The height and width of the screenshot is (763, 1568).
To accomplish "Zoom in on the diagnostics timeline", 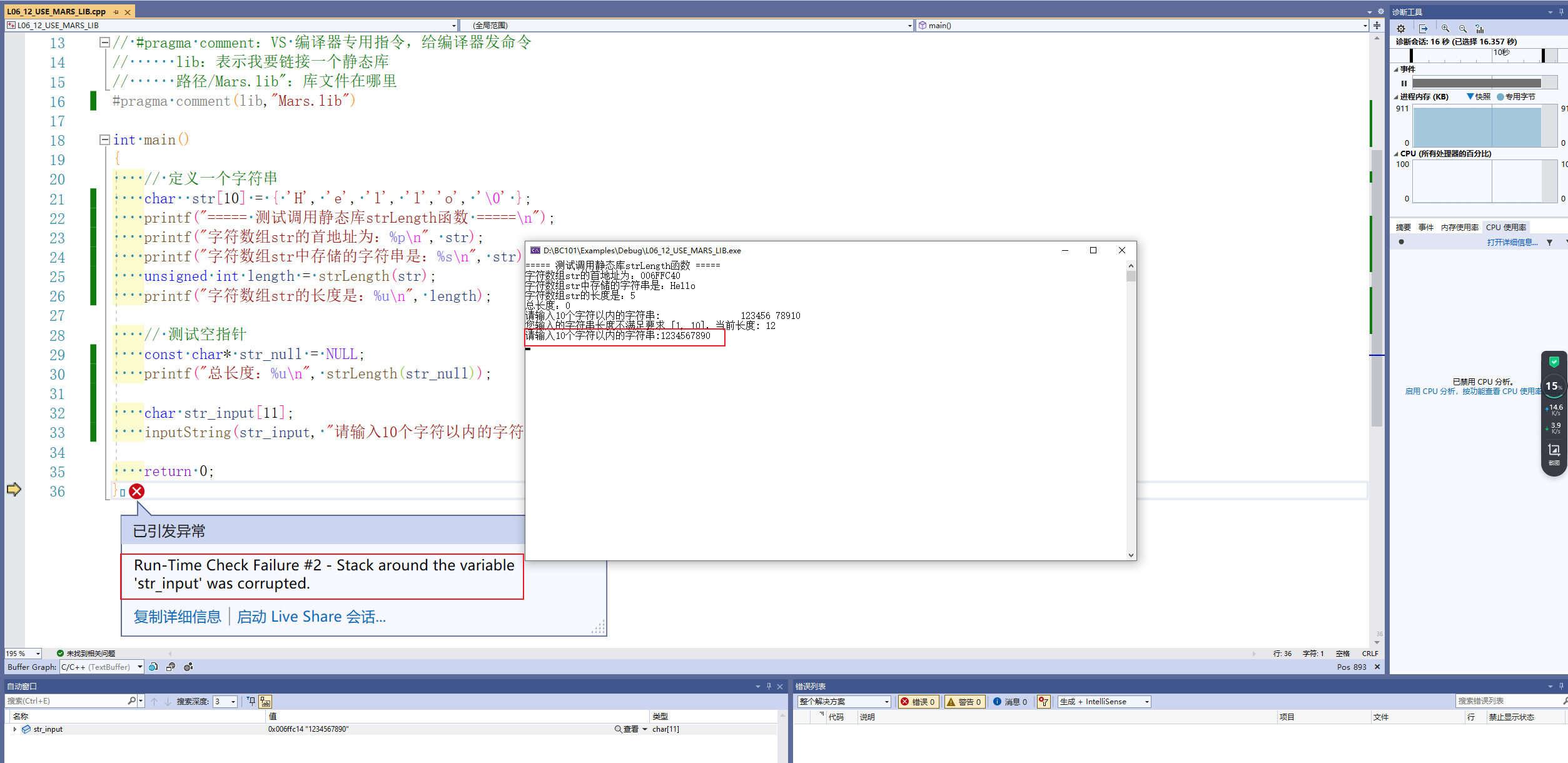I will click(x=1445, y=29).
